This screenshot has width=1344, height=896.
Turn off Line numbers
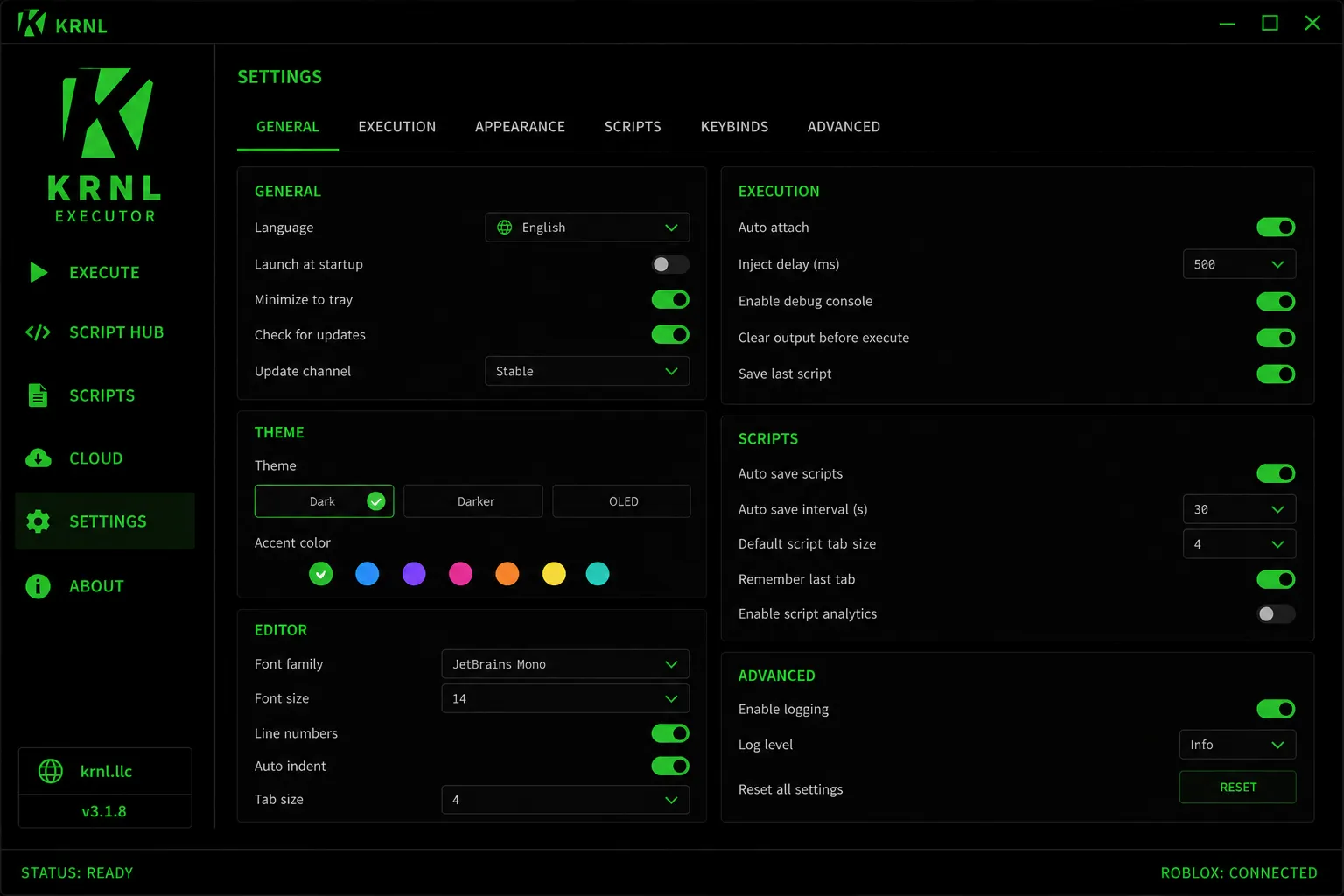[x=670, y=733]
